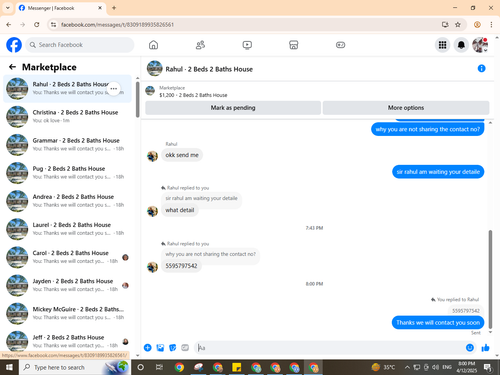Click Rahul's avatar next to 'what detail'
The width and height of the screenshot is (500, 375).
[152, 211]
